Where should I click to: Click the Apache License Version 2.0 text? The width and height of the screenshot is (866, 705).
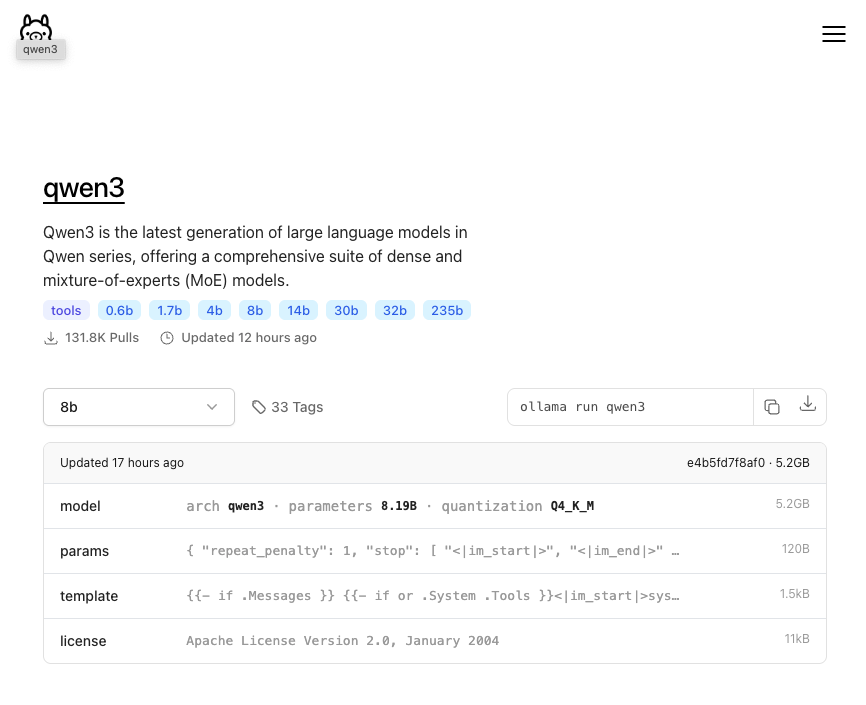[342, 641]
